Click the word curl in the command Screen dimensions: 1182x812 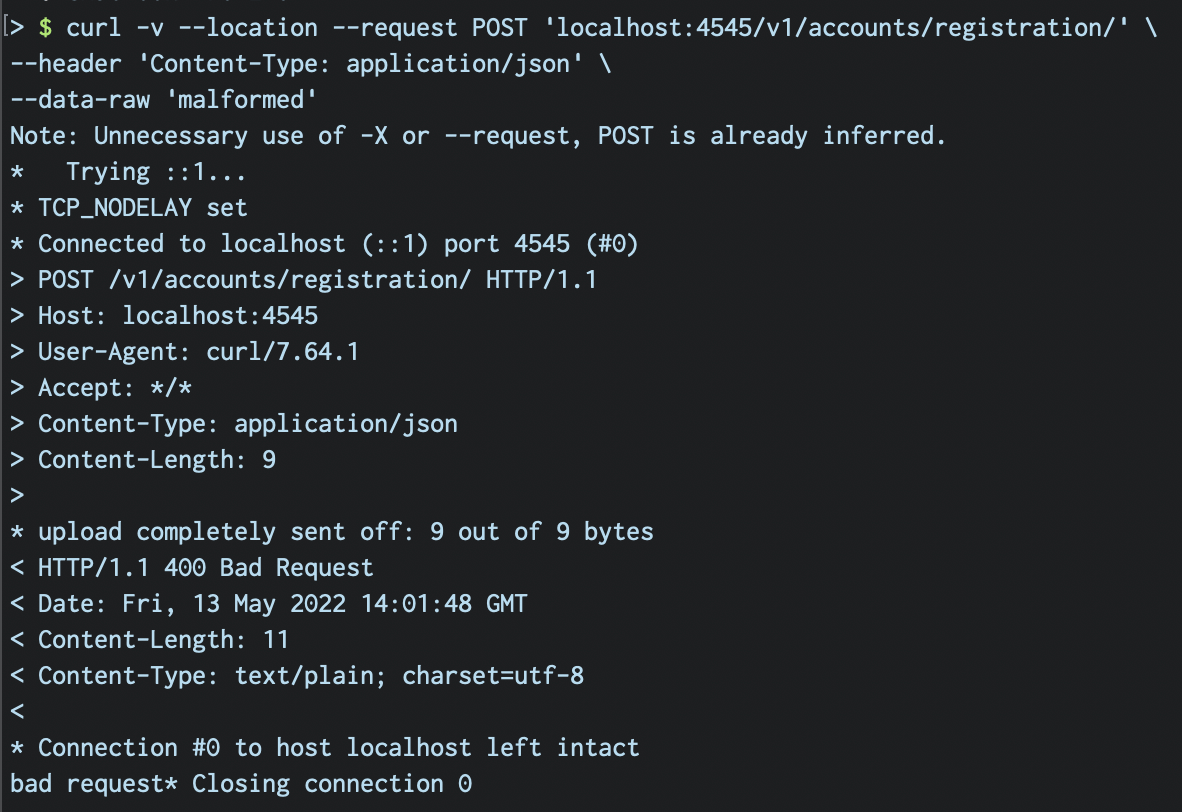pos(94,28)
